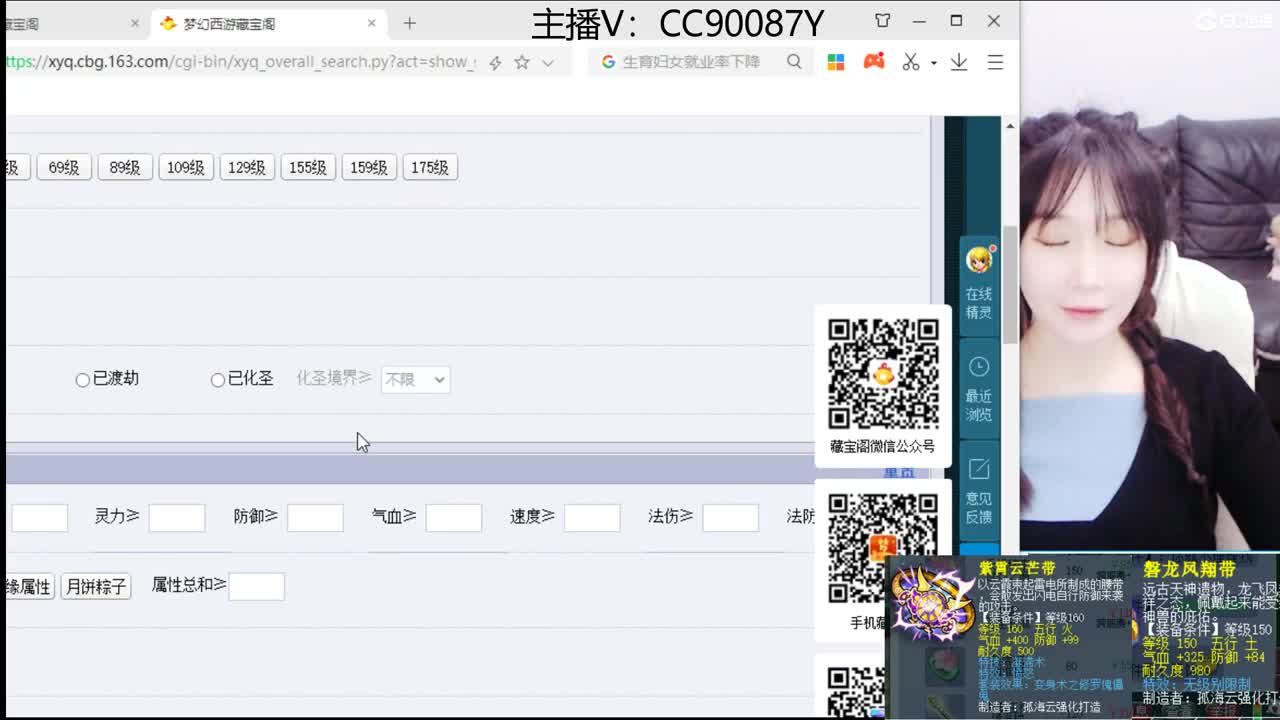
Task: Open the browser hamburger menu
Action: point(995,62)
